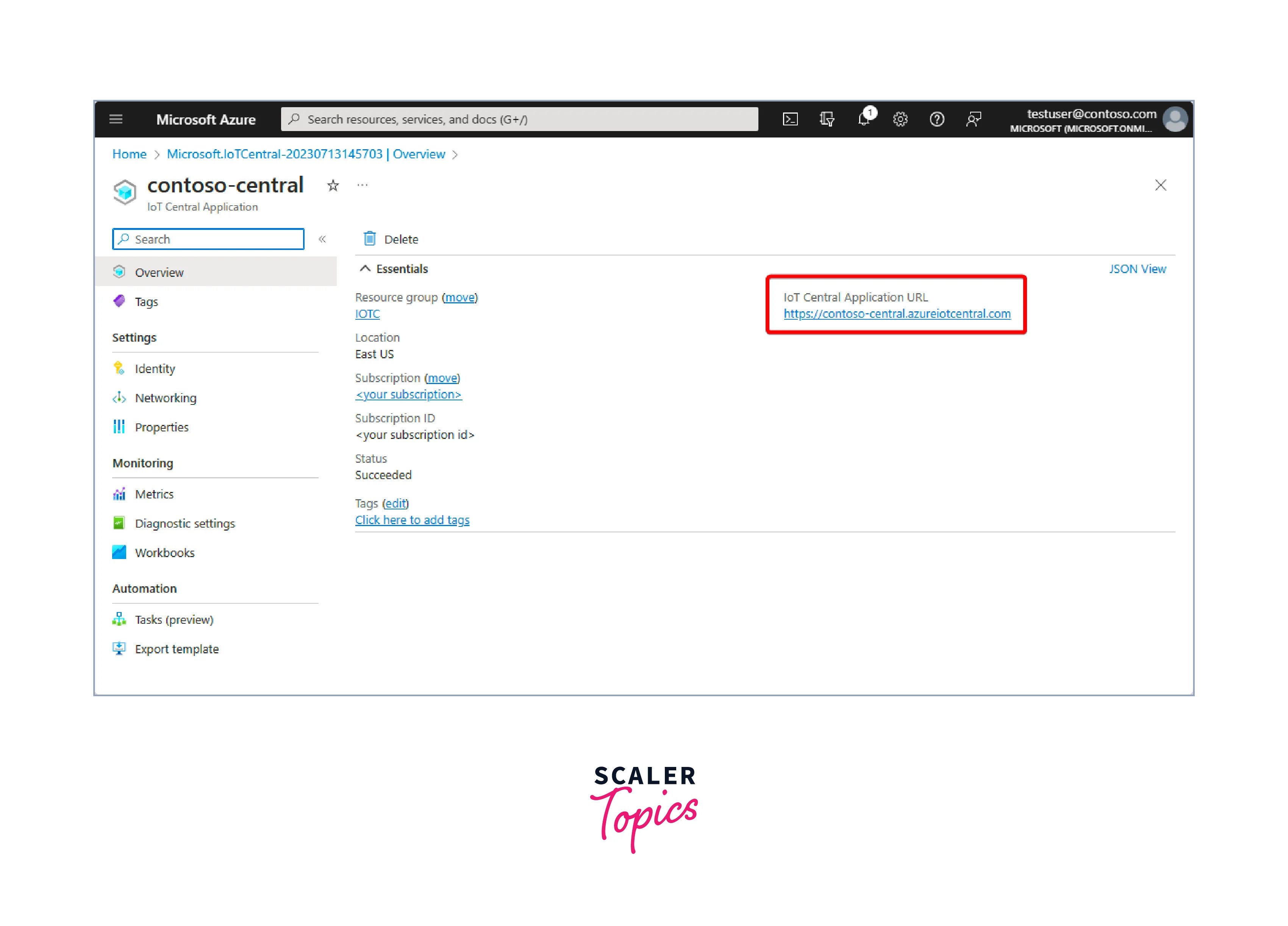Open Diagnostic settings menu item

(184, 523)
